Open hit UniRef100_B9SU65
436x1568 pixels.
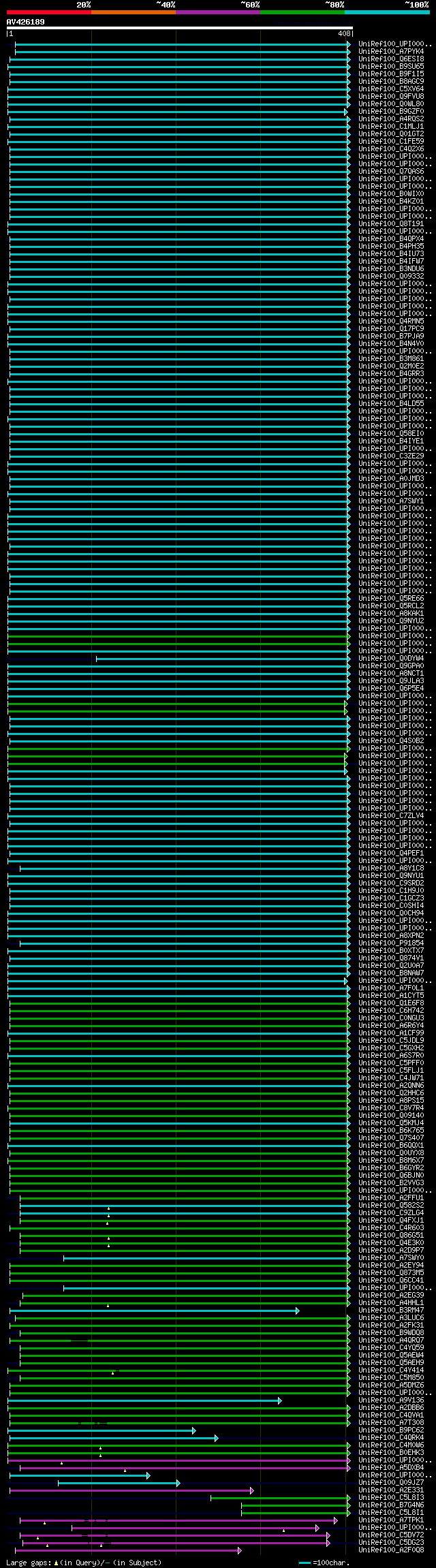click(x=391, y=66)
